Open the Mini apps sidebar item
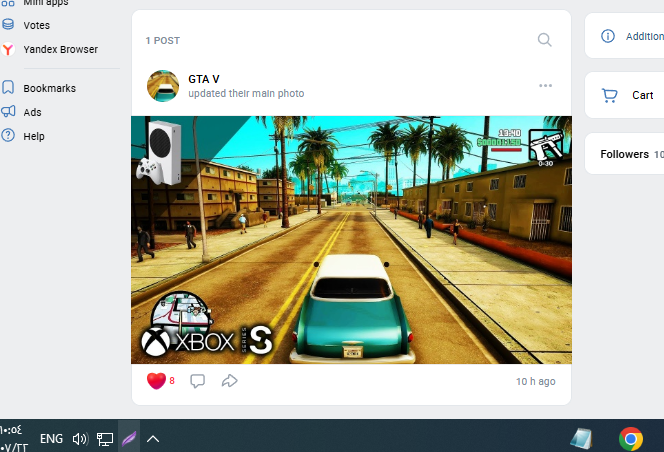The width and height of the screenshot is (664, 452). (46, 3)
